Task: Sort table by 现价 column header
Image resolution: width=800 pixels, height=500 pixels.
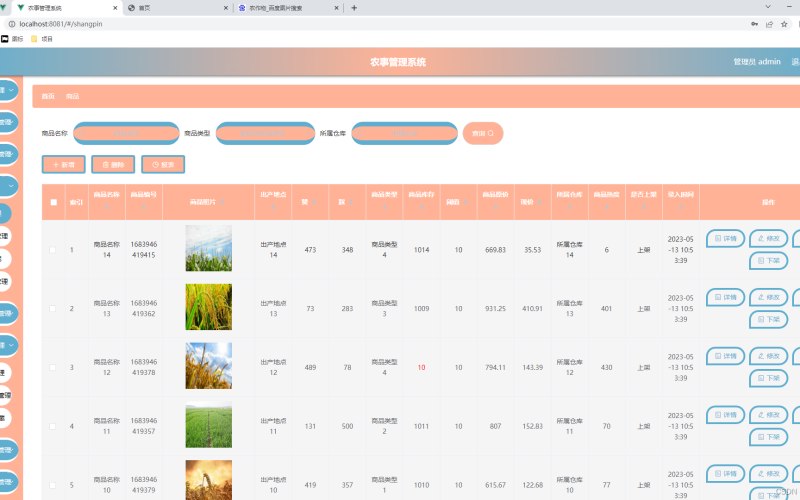Action: pos(531,203)
